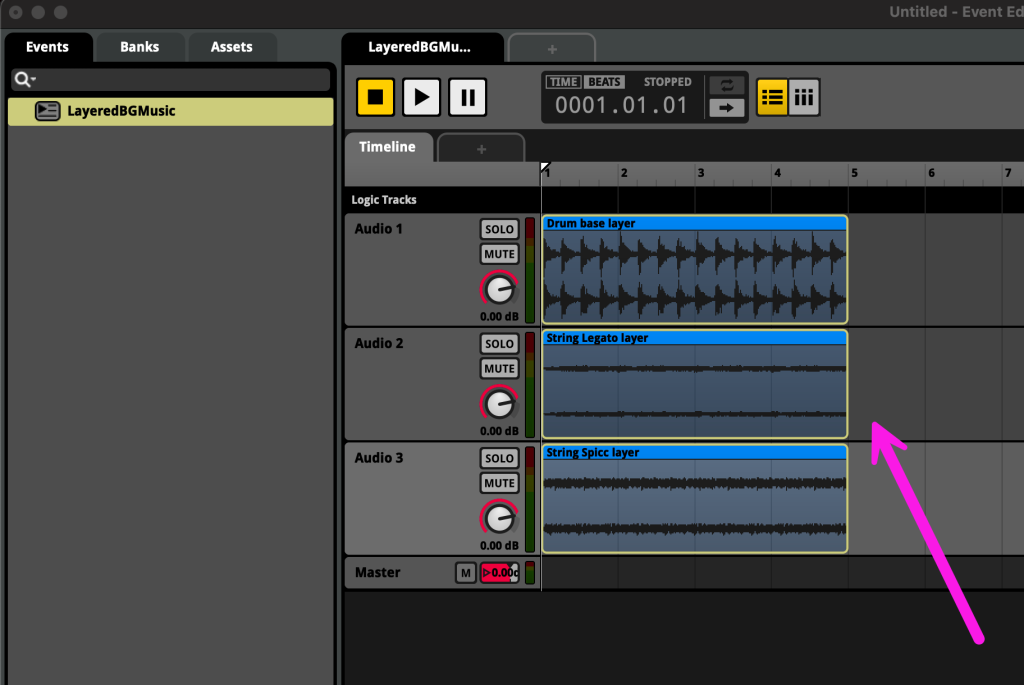Viewport: 1024px width, 685px height.
Task: Click the Stop playback button
Action: click(x=375, y=97)
